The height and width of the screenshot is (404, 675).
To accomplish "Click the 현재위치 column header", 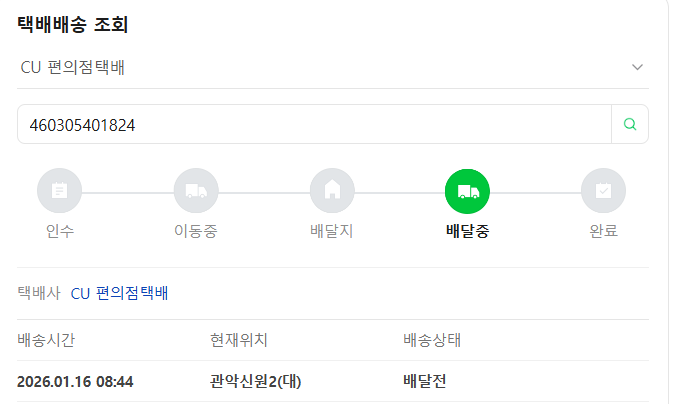I will 239,340.
